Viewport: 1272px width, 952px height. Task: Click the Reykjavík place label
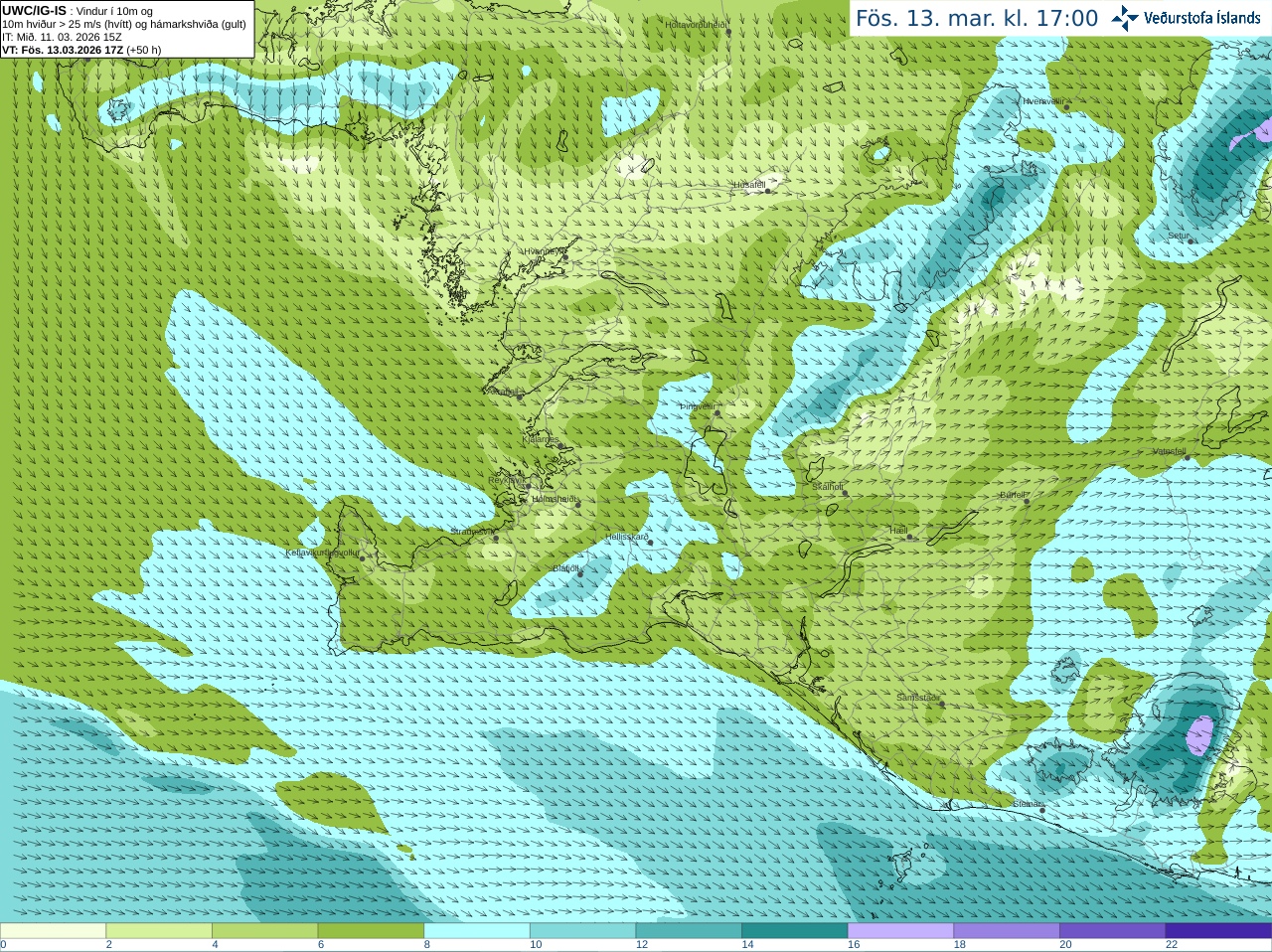pos(505,479)
